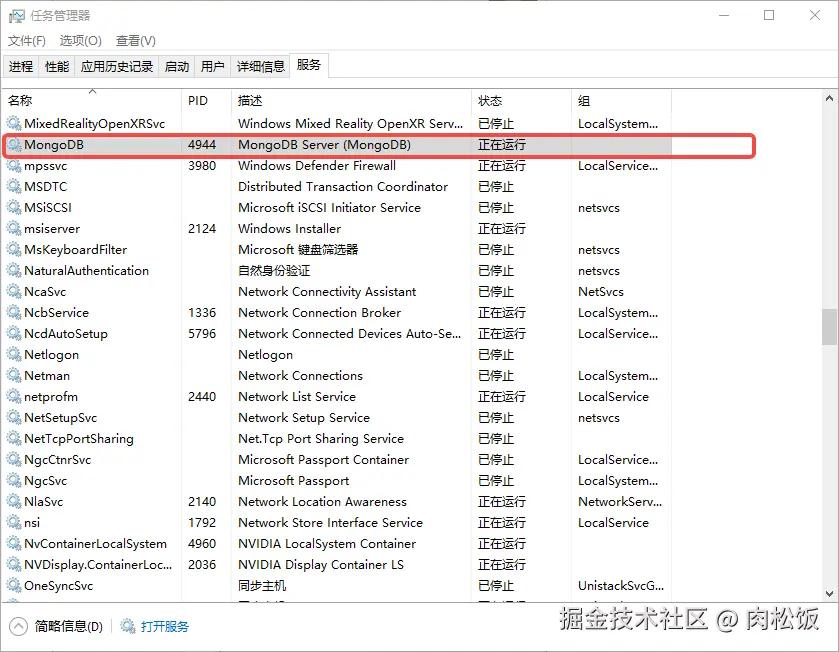Viewport: 839px width, 652px height.
Task: Sort services by the PID column header
Action: (x=207, y=101)
